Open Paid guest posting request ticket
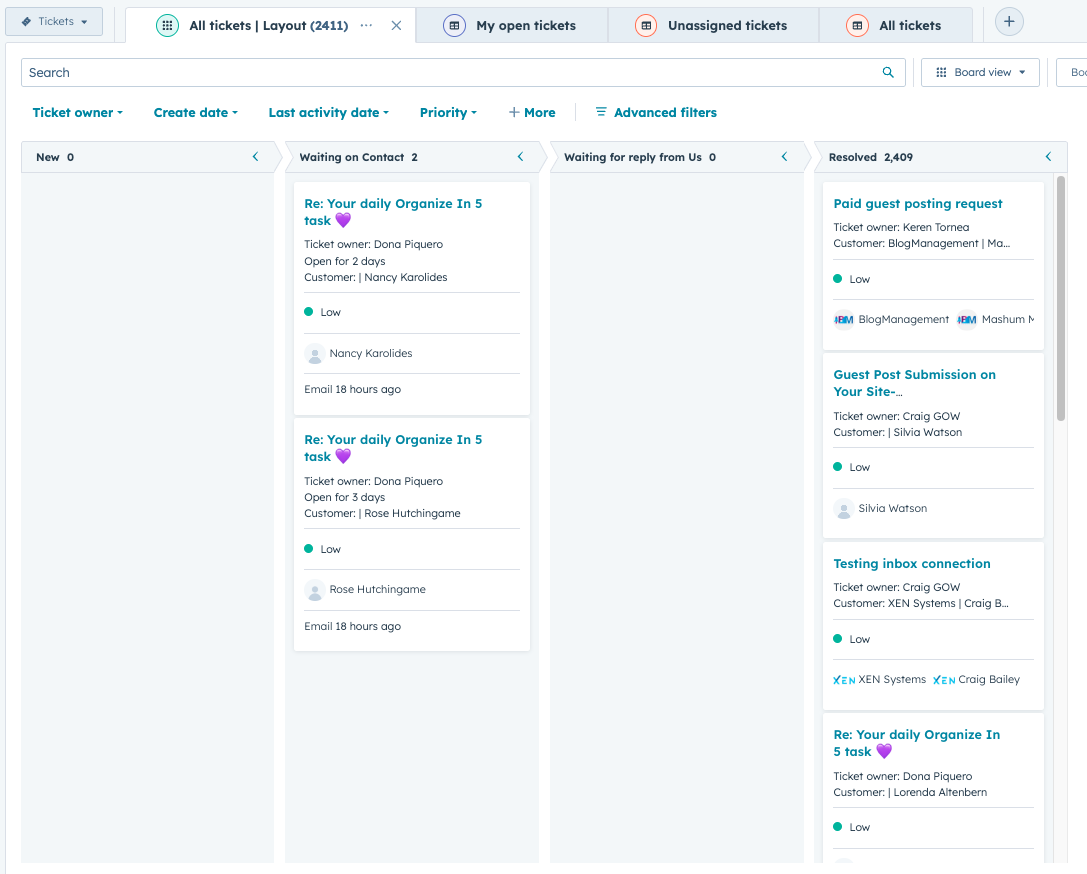1087x874 pixels. pyautogui.click(x=918, y=203)
